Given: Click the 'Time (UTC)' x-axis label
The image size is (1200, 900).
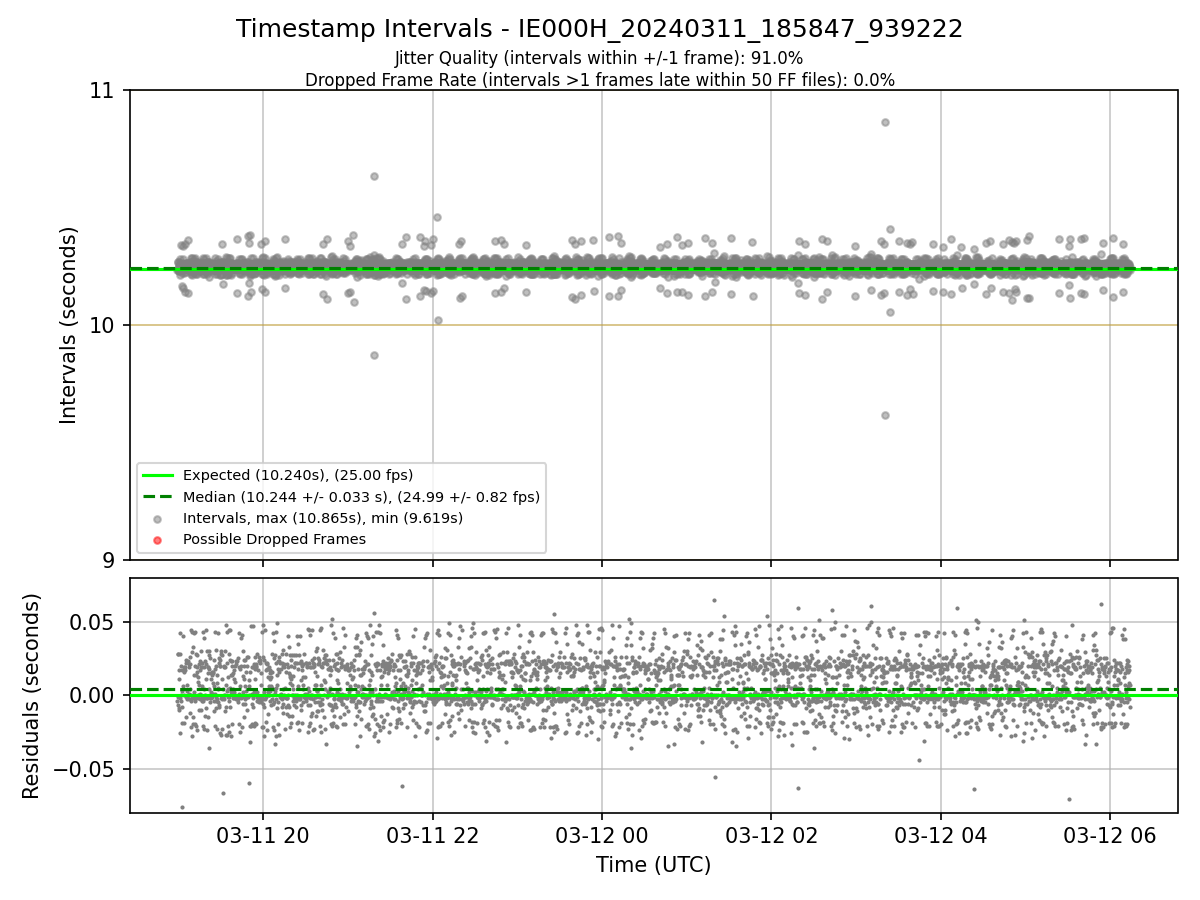Looking at the screenshot, I should tap(653, 865).
